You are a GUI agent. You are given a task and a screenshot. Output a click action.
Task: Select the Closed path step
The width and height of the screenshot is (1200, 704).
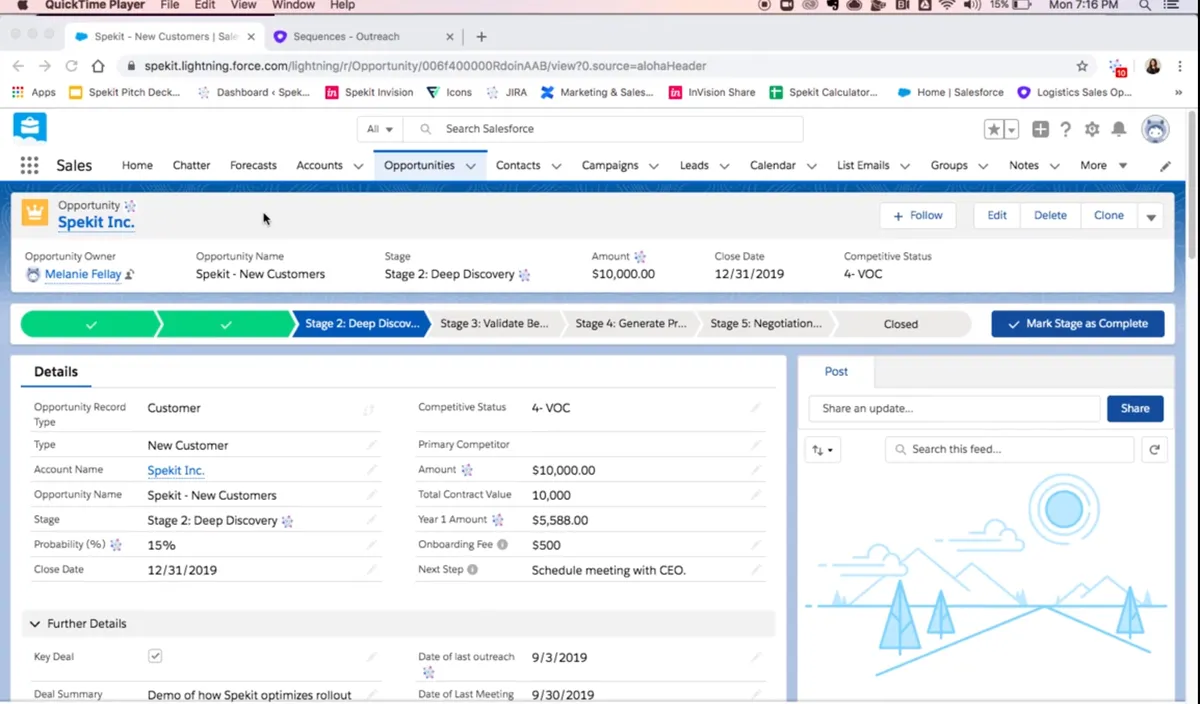(x=900, y=324)
